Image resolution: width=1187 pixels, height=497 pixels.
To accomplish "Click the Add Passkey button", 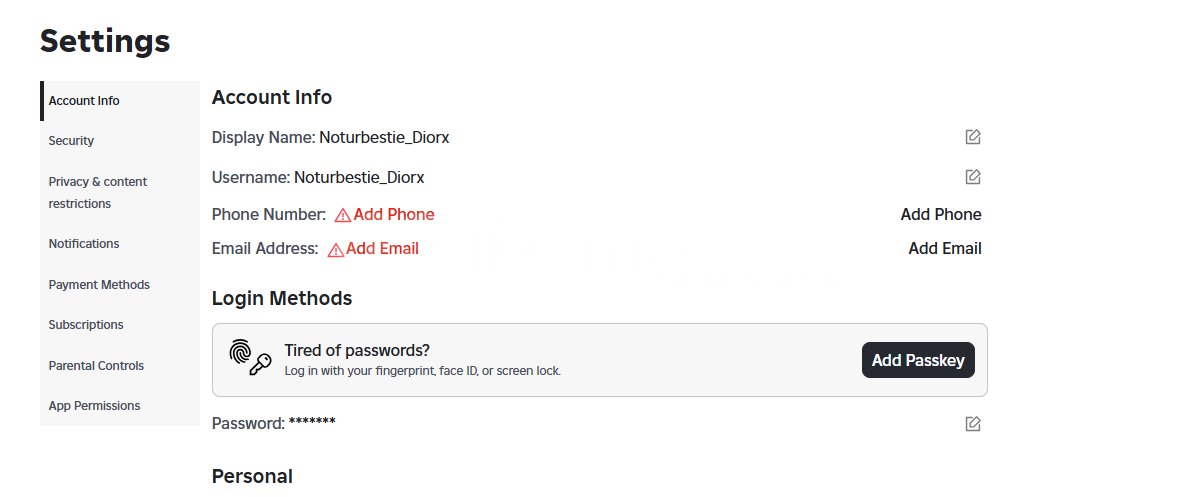I will point(918,360).
